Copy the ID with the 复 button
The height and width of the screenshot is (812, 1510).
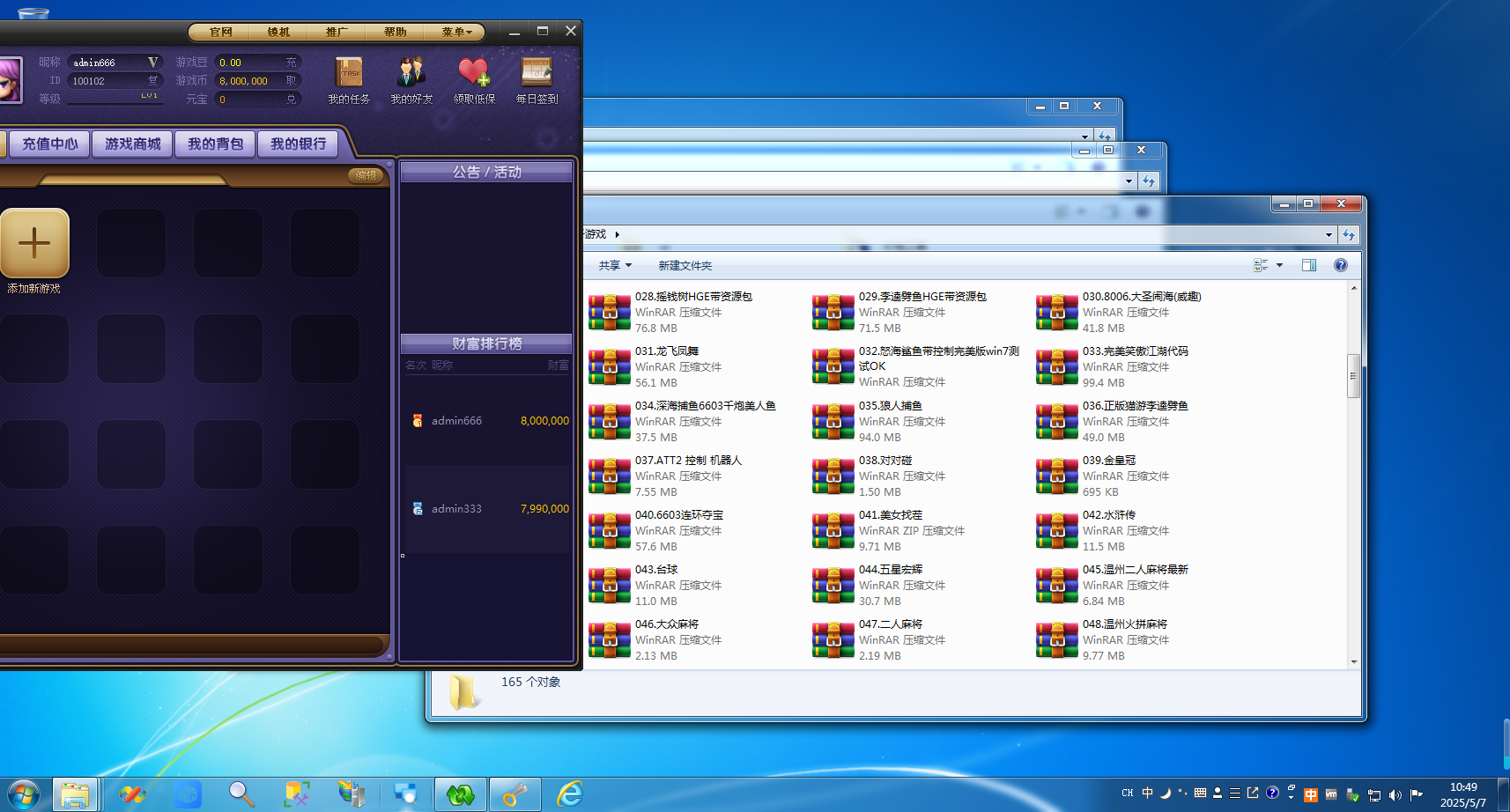click(x=152, y=81)
